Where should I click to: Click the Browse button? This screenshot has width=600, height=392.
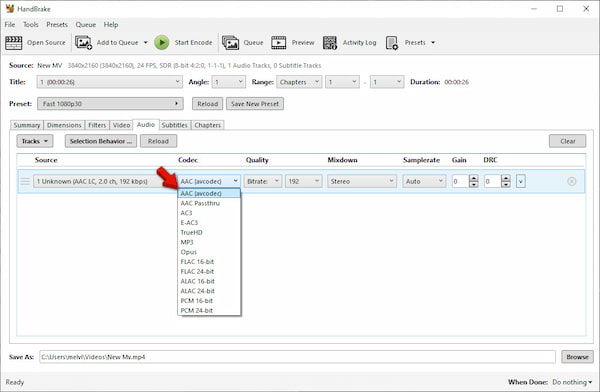577,357
